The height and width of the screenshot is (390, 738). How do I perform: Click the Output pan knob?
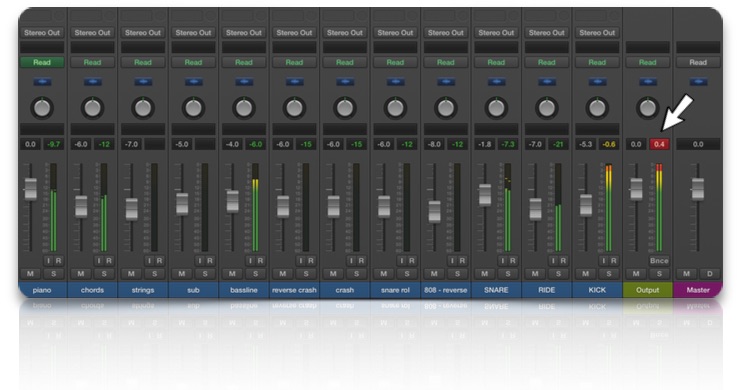click(648, 108)
